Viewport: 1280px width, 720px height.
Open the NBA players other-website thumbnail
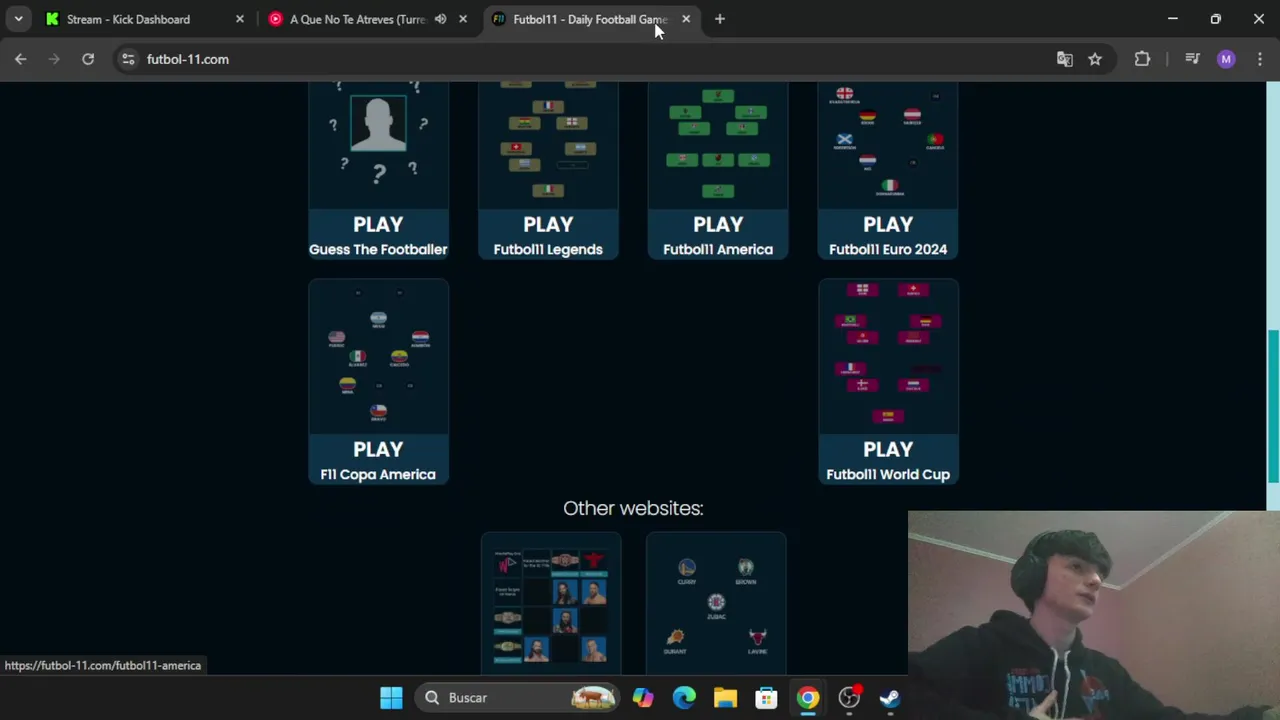tap(716, 604)
